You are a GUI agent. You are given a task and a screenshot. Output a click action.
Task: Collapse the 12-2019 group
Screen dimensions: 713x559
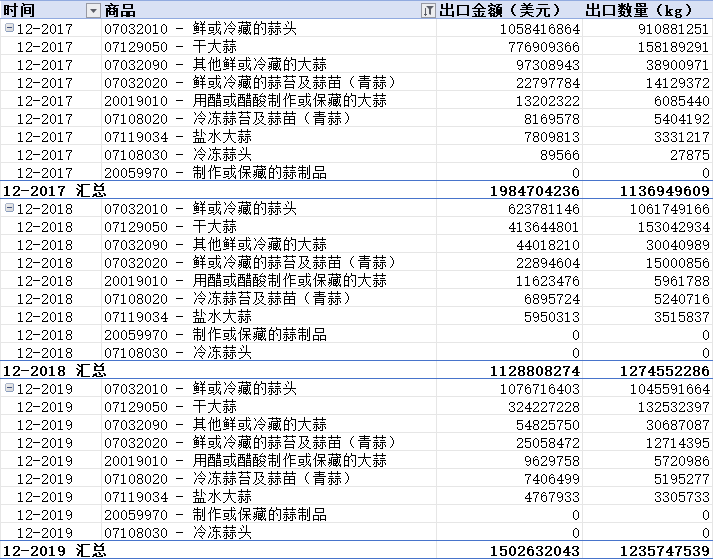[x=9, y=388]
